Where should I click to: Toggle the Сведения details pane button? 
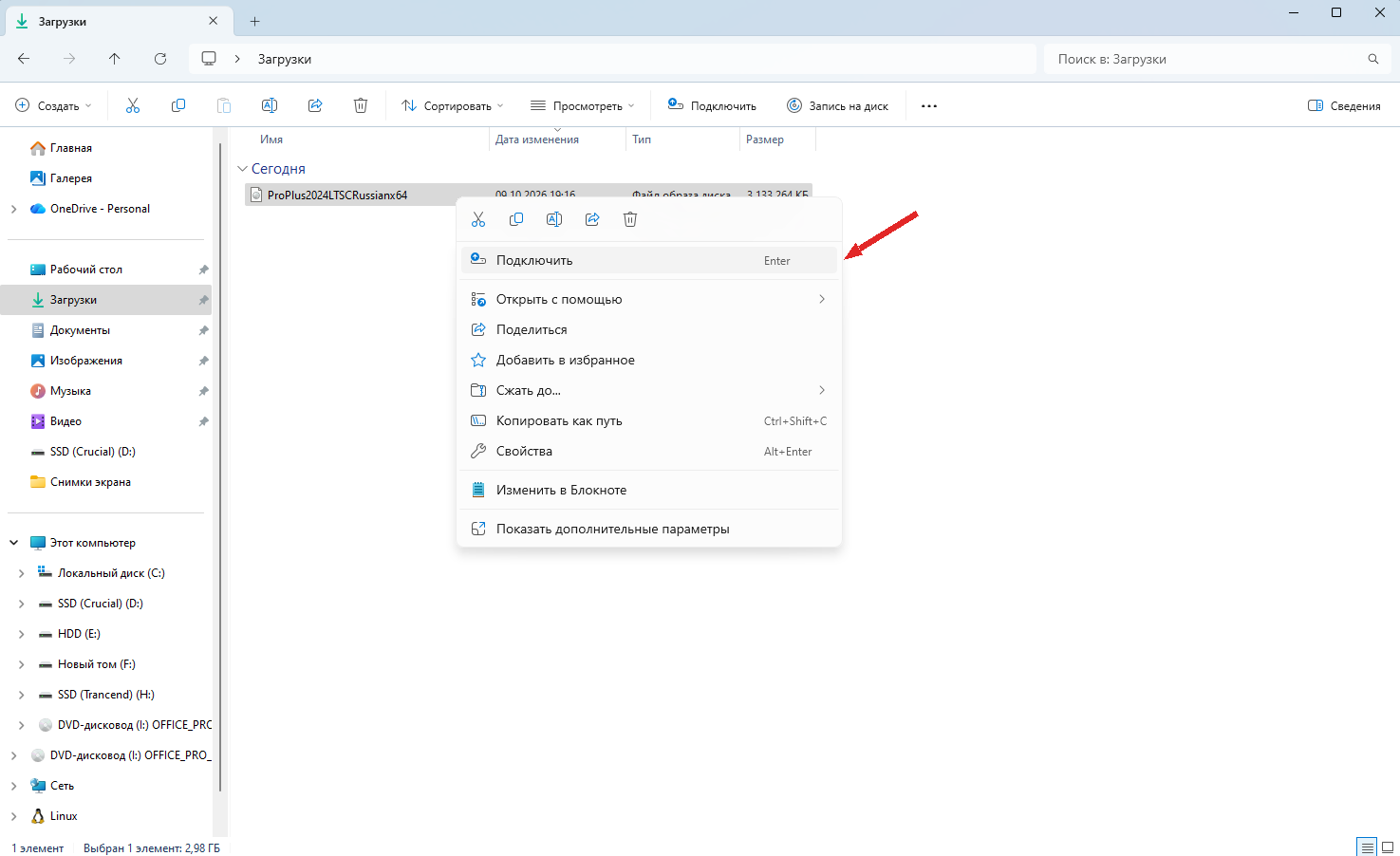point(1344,105)
